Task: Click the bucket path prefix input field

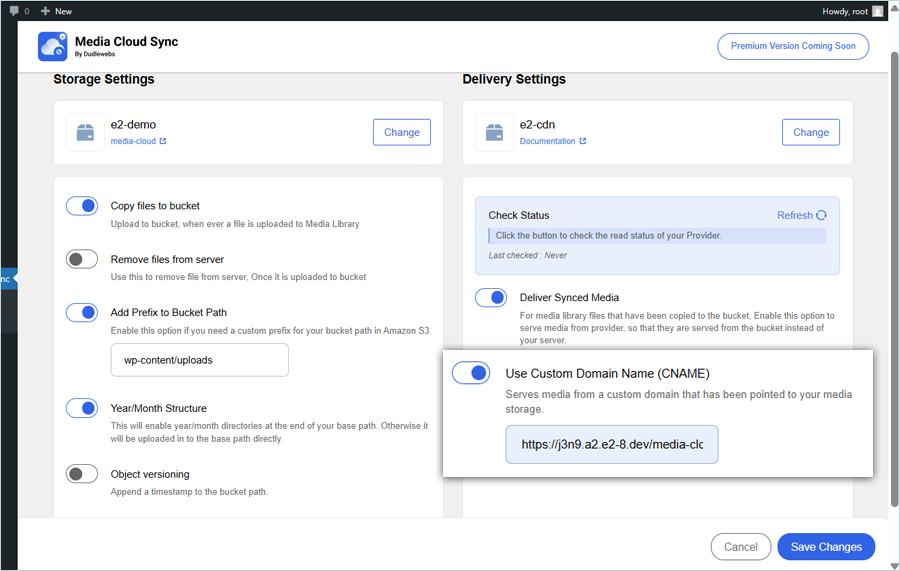Action: [199, 360]
